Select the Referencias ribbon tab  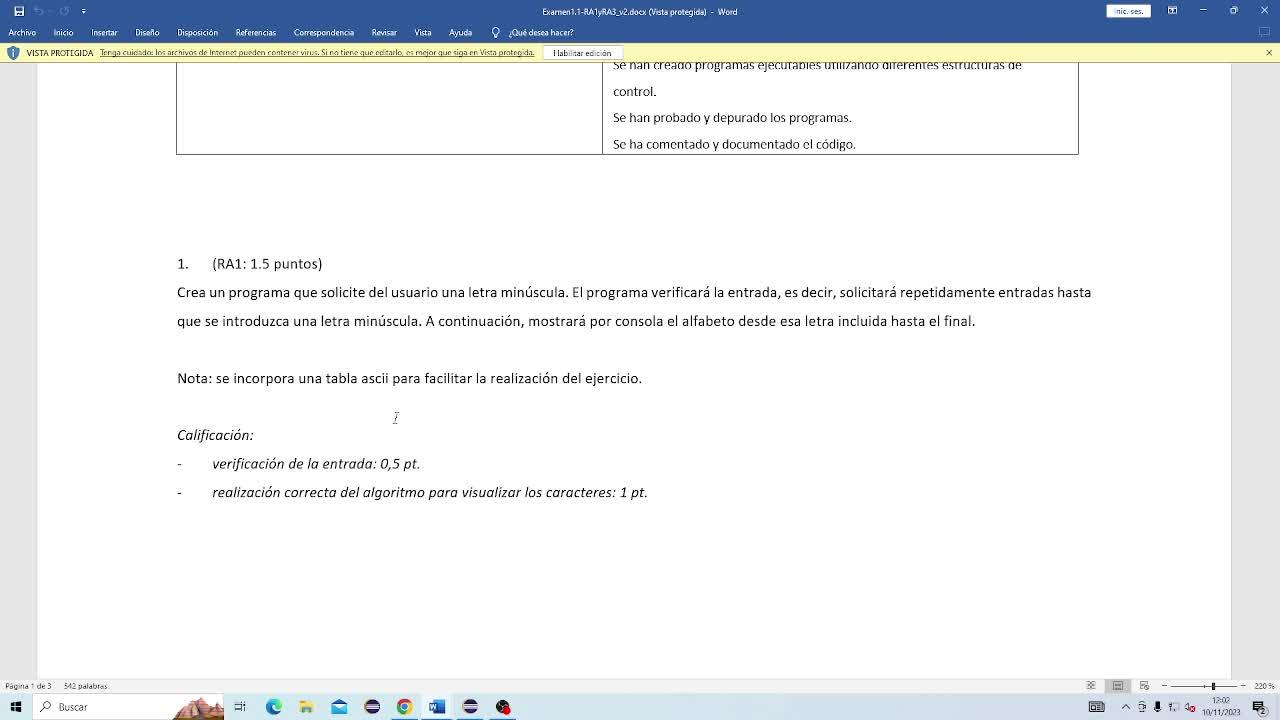[255, 32]
